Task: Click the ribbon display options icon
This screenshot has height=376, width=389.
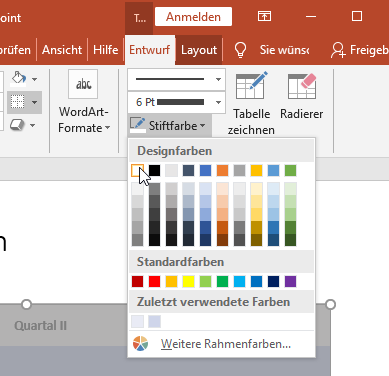Action: click(x=264, y=16)
